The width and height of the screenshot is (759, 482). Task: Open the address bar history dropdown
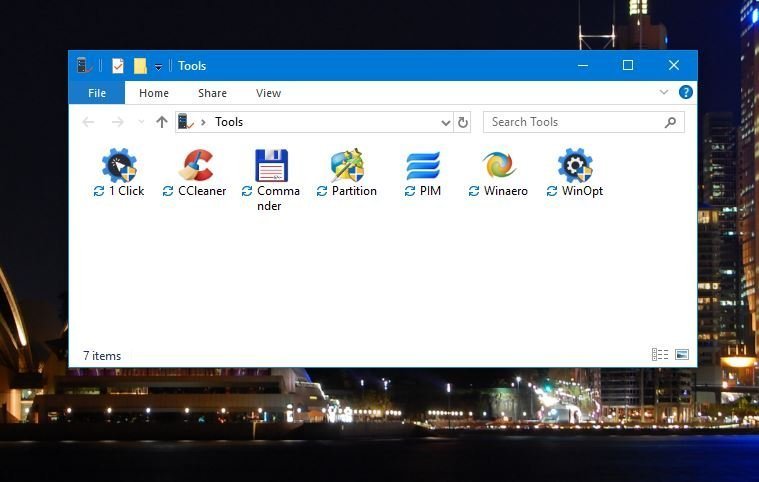[x=446, y=123]
